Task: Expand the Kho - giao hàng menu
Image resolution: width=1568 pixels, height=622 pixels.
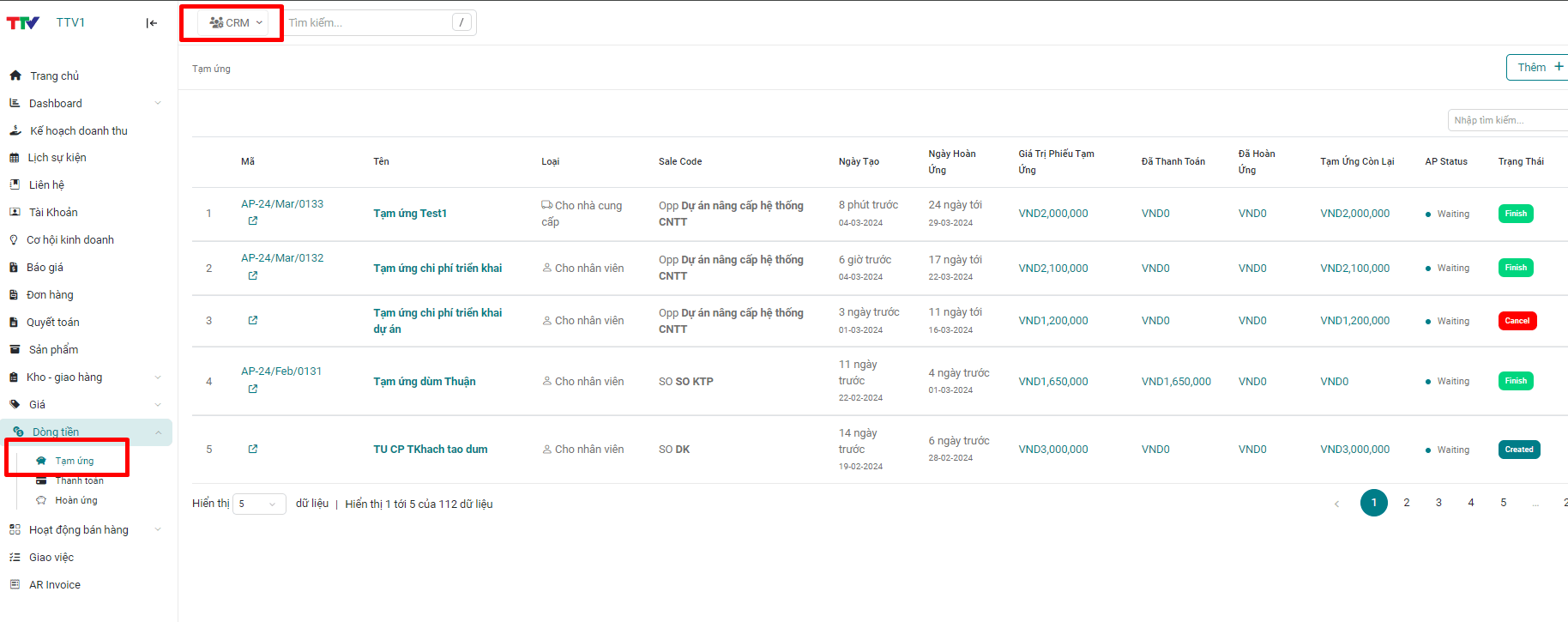Action: click(158, 377)
